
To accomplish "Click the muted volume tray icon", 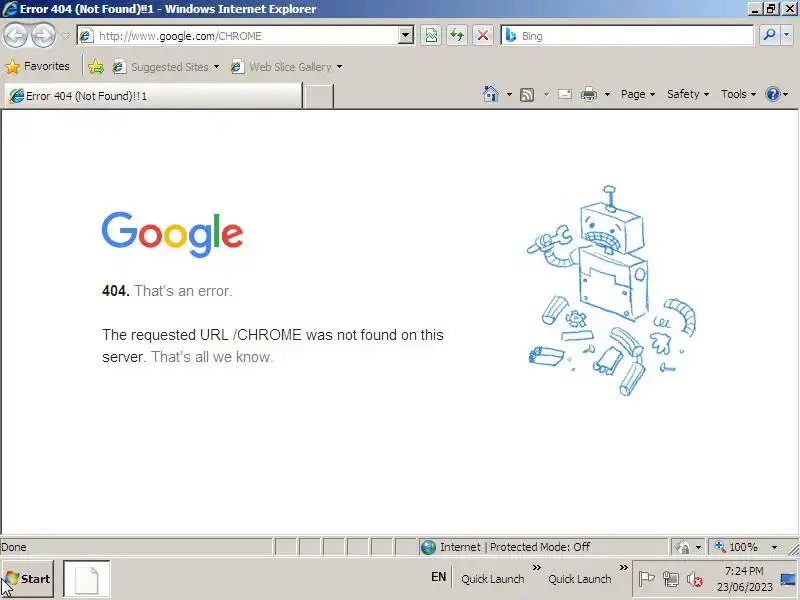I will [694, 579].
